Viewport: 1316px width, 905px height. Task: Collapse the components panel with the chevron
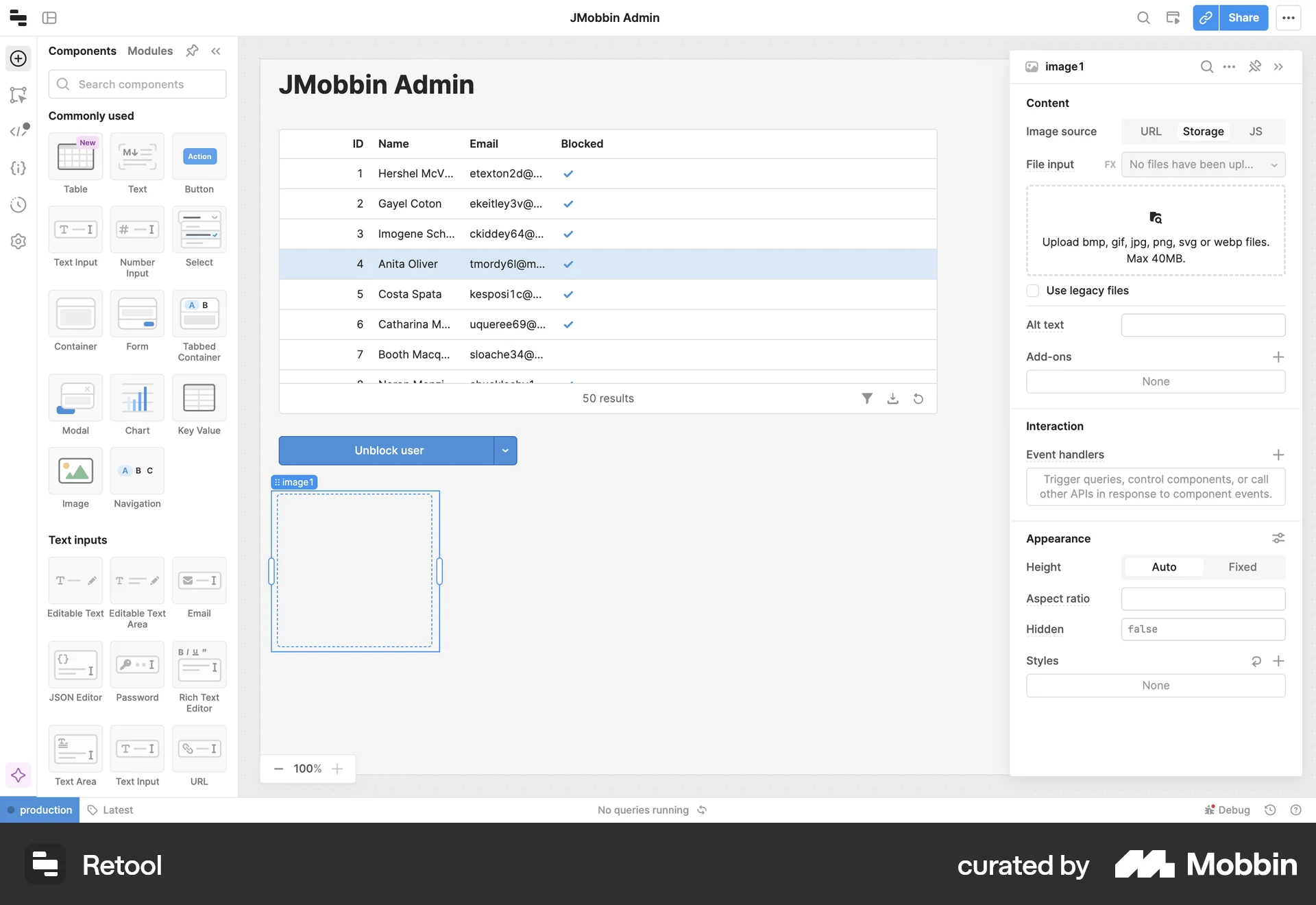click(216, 51)
